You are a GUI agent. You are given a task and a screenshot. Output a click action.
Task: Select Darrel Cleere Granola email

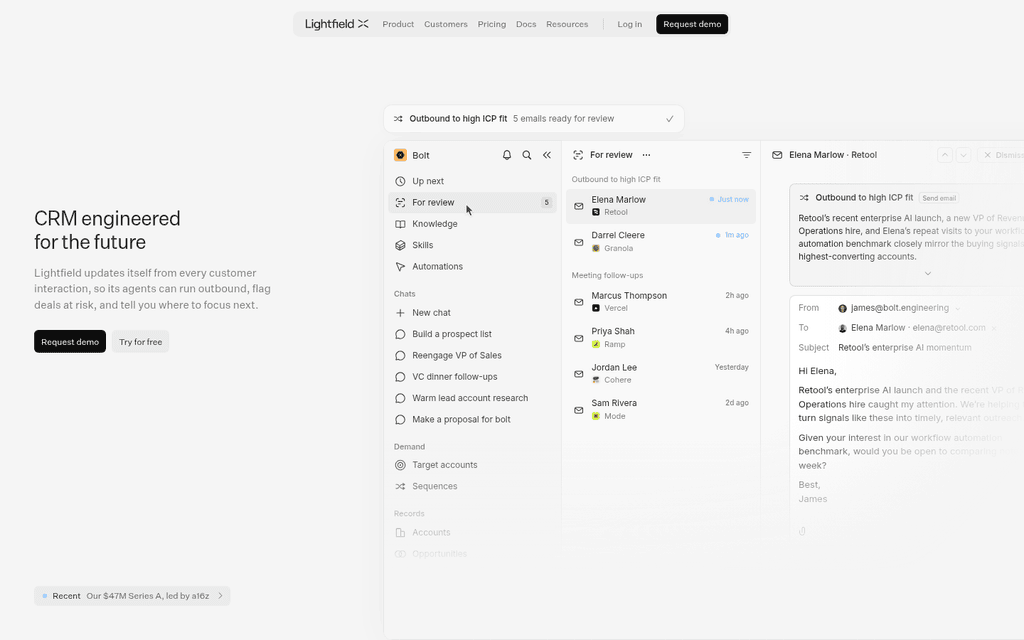pyautogui.click(x=661, y=242)
